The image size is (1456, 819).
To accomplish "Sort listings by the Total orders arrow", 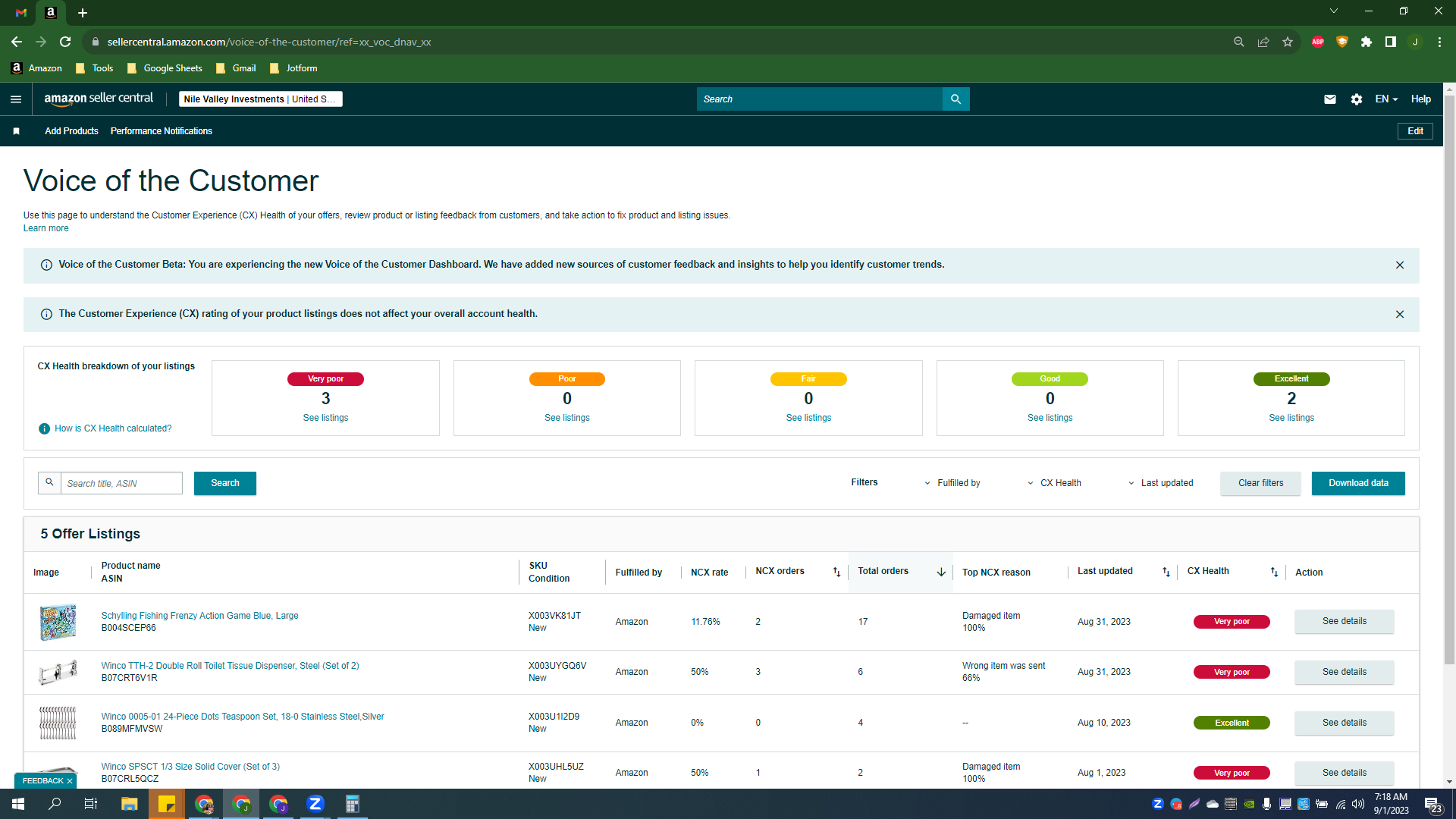I will [941, 573].
